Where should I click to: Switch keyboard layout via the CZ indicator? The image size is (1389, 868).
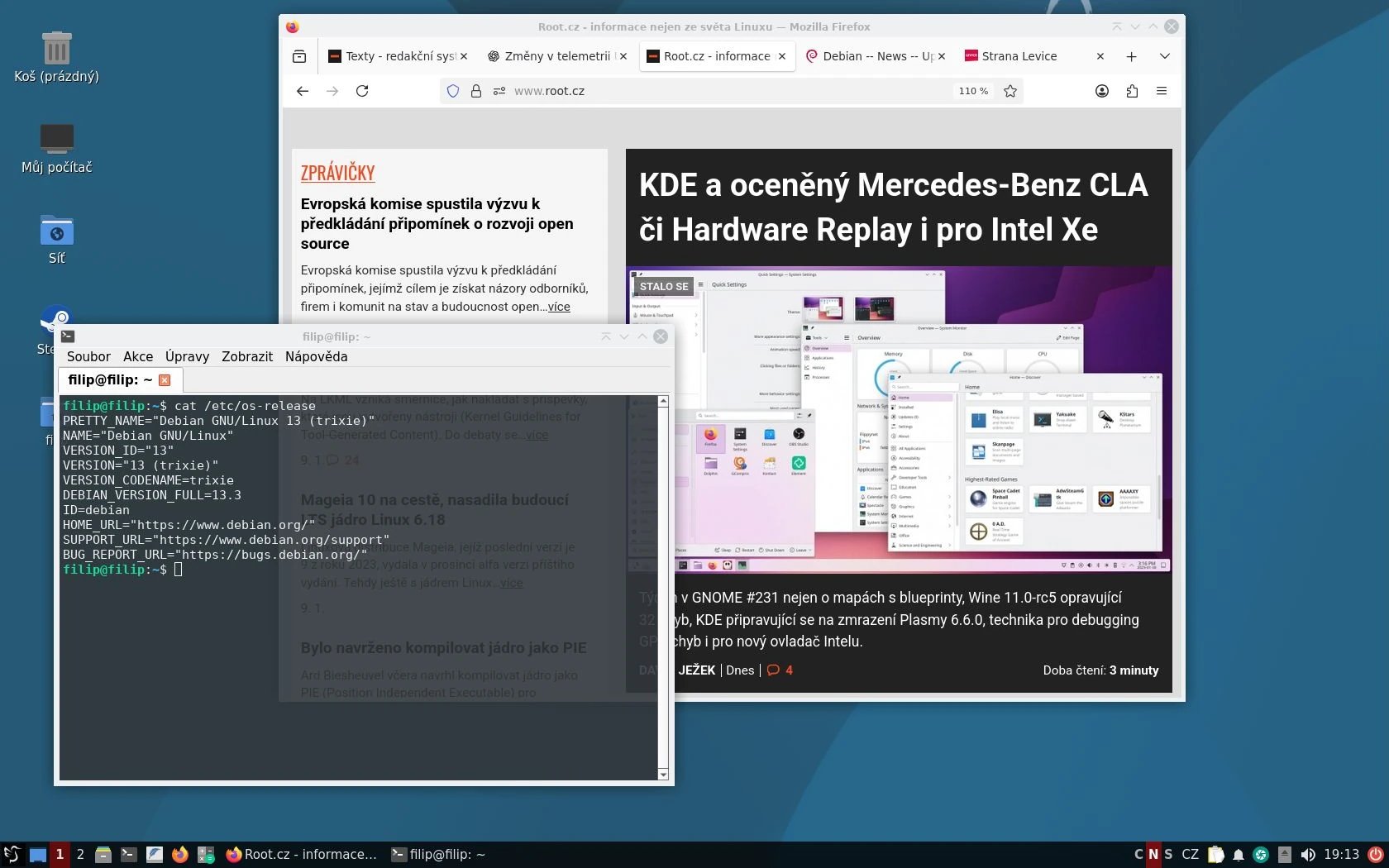coord(1191,854)
